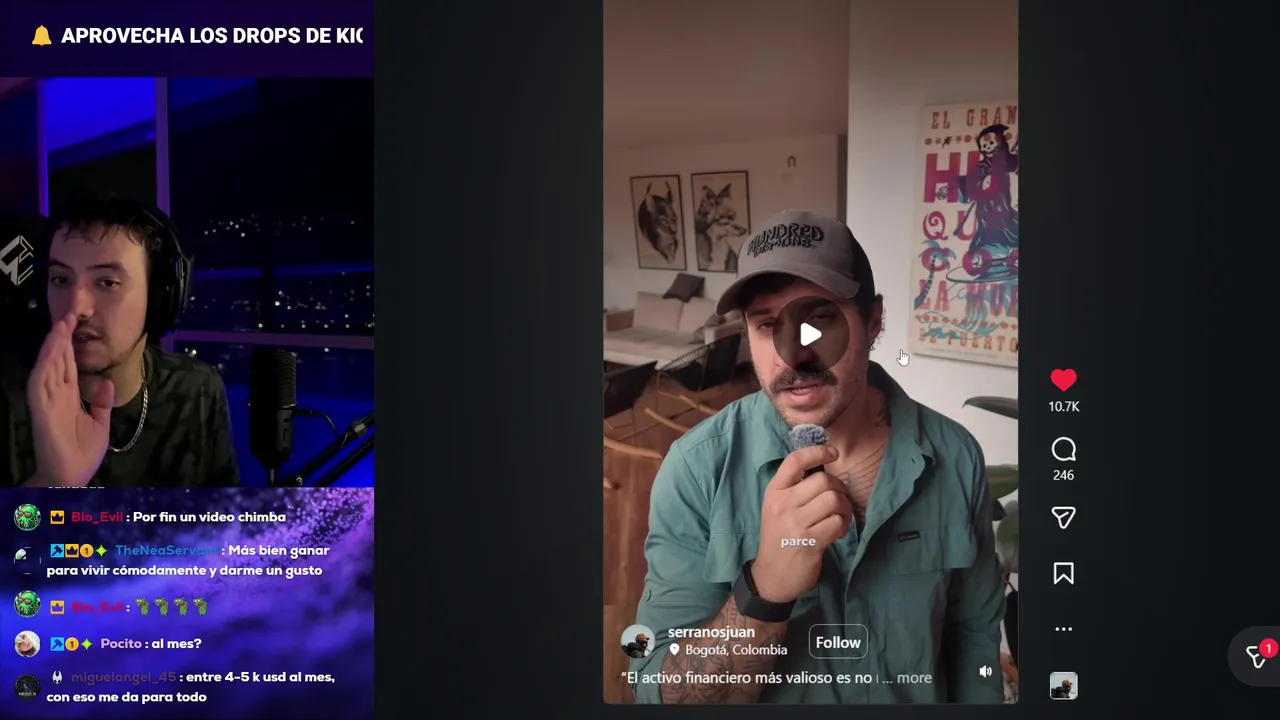Open the comments bubble icon
Screen dimensions: 1280x720
pyautogui.click(x=1063, y=450)
